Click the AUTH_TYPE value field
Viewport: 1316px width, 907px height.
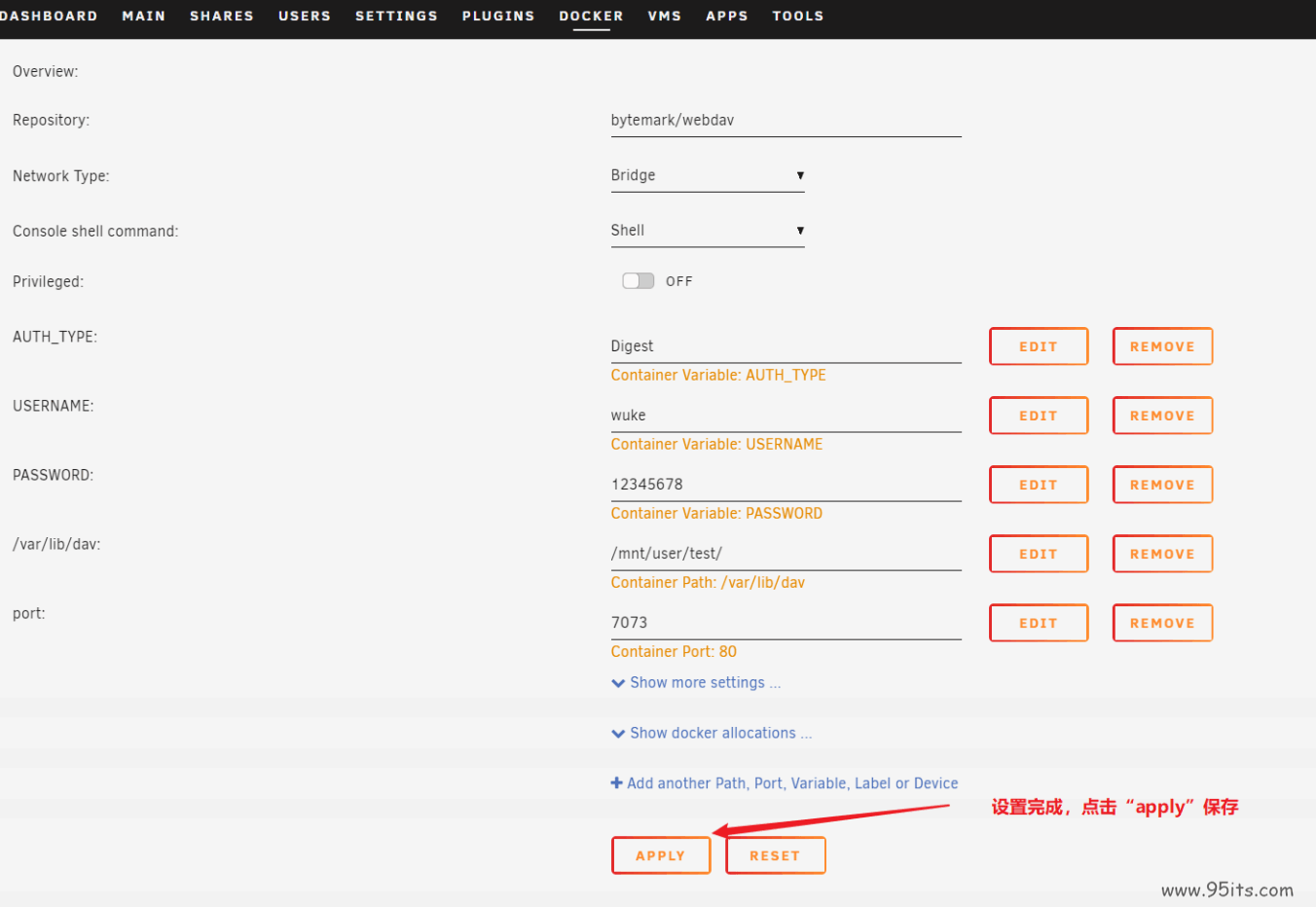point(786,346)
